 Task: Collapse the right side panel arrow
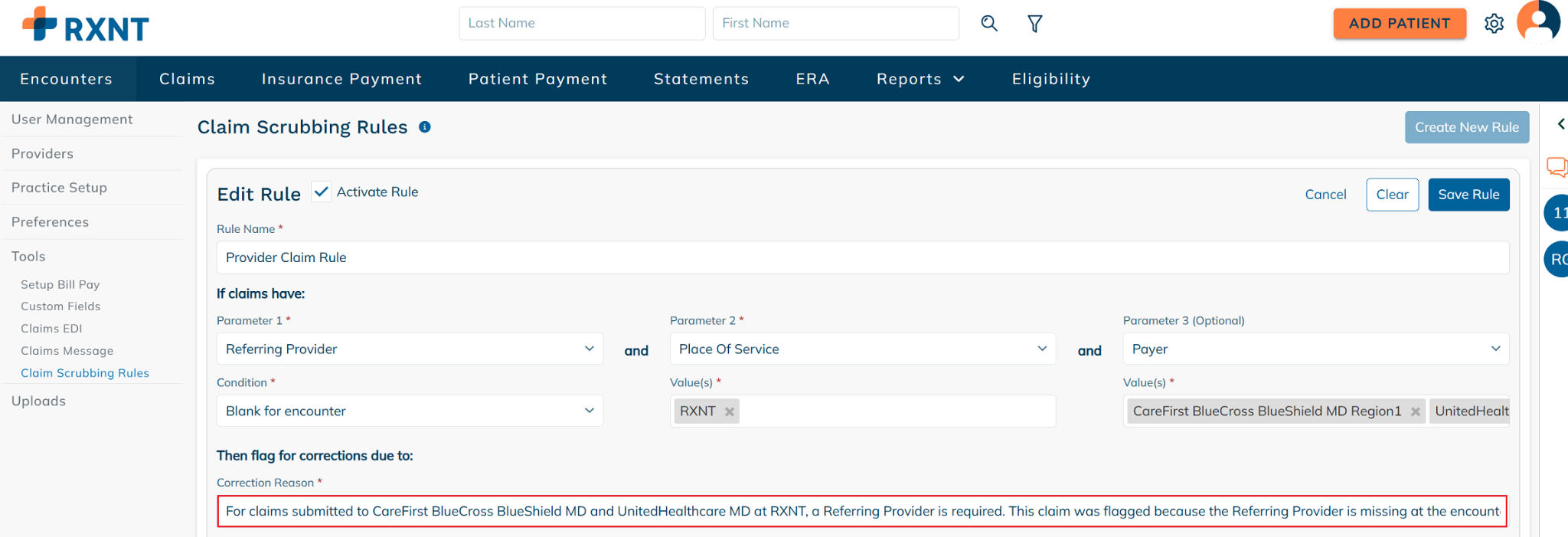1560,124
